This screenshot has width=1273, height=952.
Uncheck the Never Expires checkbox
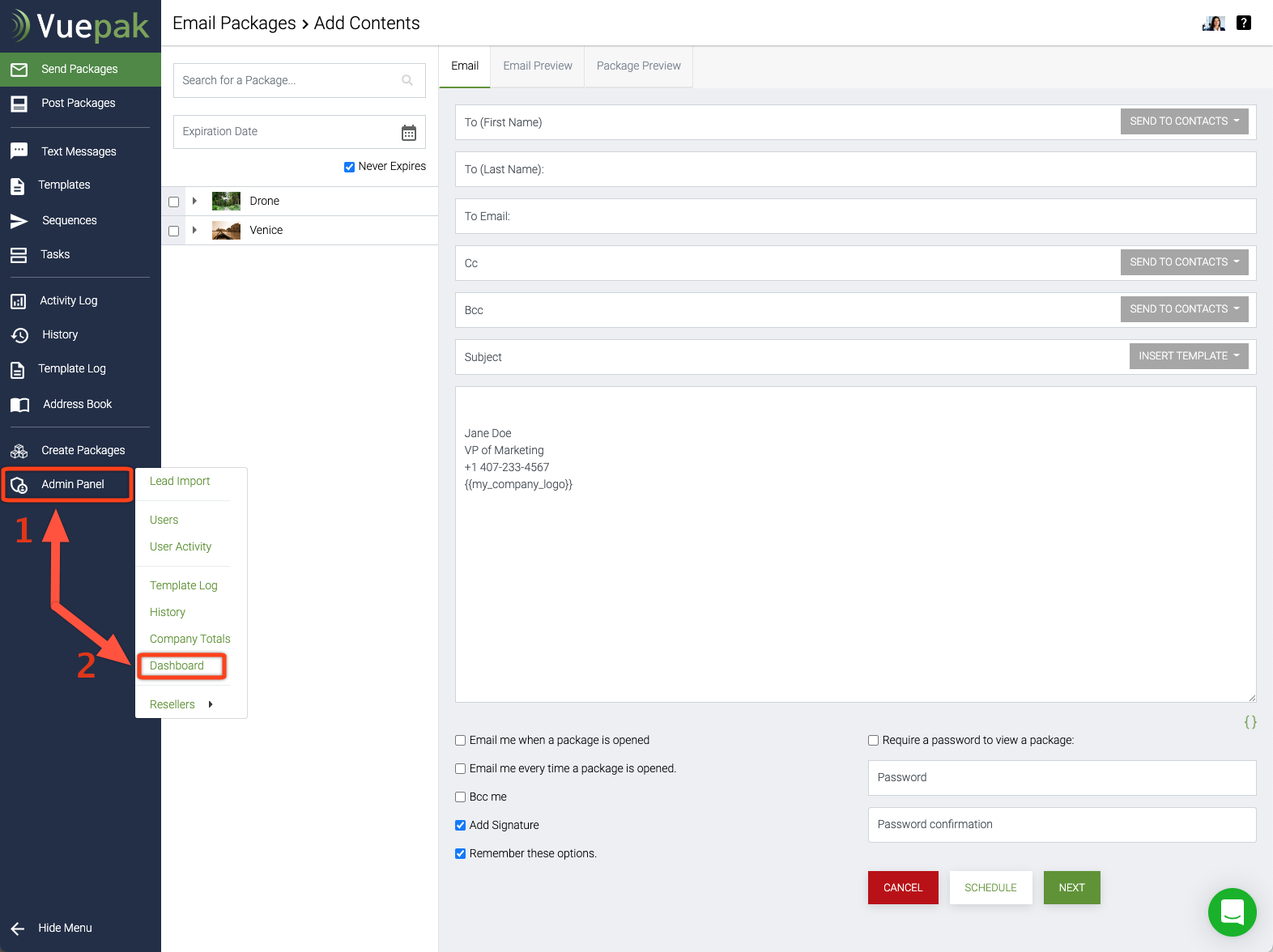pyautogui.click(x=349, y=167)
